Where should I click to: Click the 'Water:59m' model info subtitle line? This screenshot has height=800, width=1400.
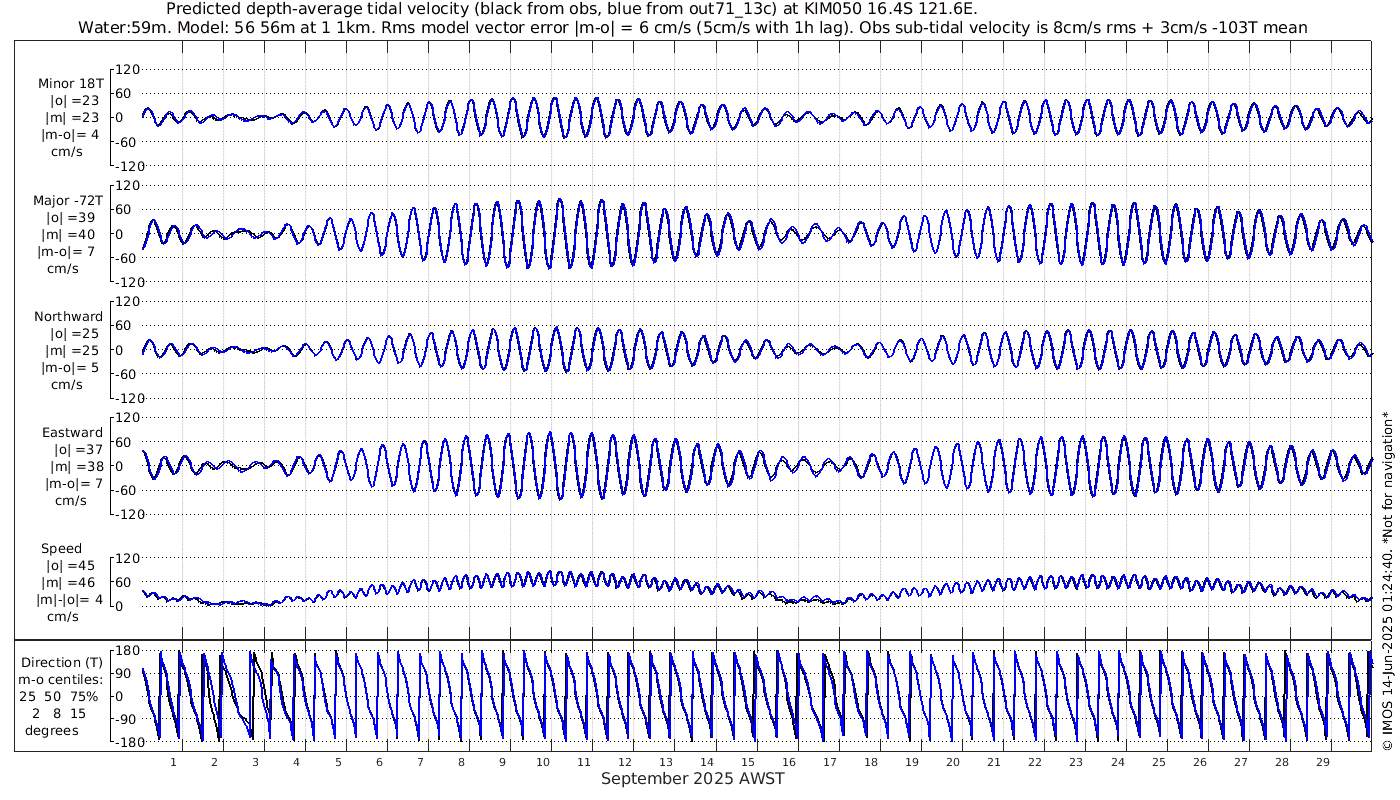click(692, 28)
